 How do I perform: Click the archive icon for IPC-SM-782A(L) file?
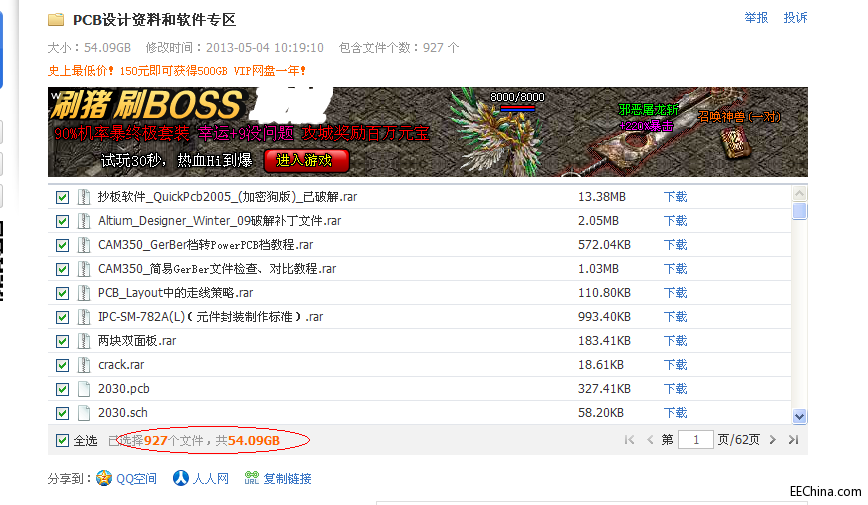click(x=84, y=317)
